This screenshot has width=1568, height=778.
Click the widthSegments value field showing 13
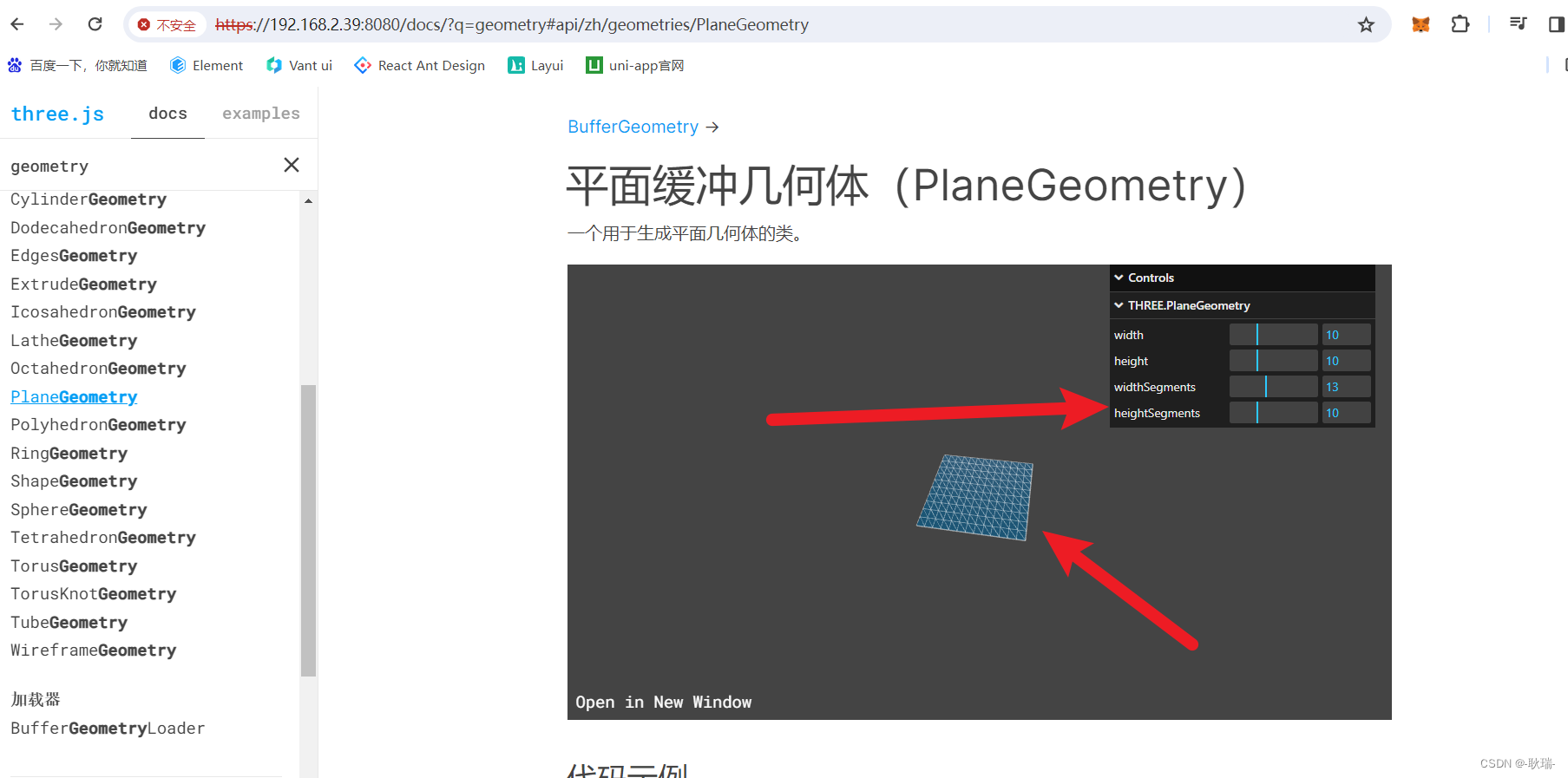1346,387
